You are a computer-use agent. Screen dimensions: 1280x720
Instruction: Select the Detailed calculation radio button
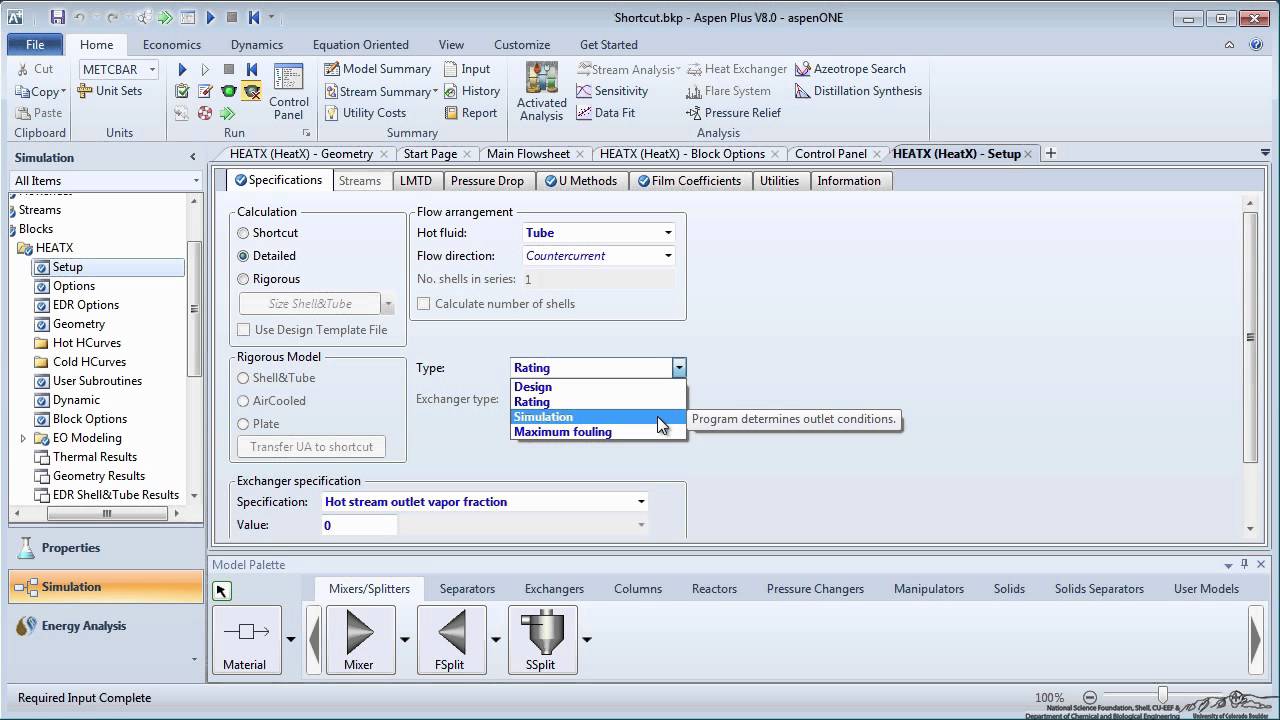click(243, 256)
